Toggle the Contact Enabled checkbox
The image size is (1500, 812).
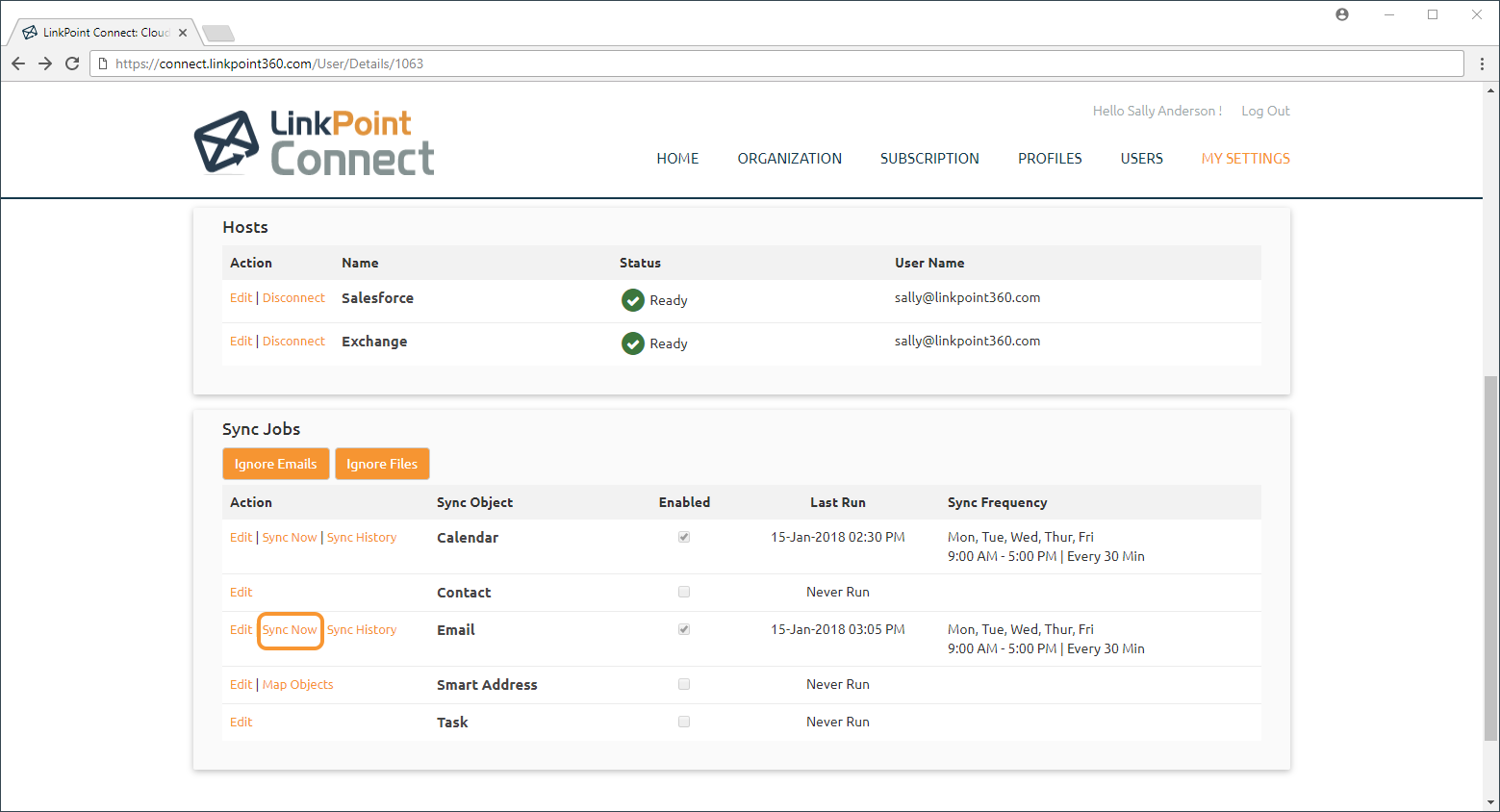[x=684, y=592]
